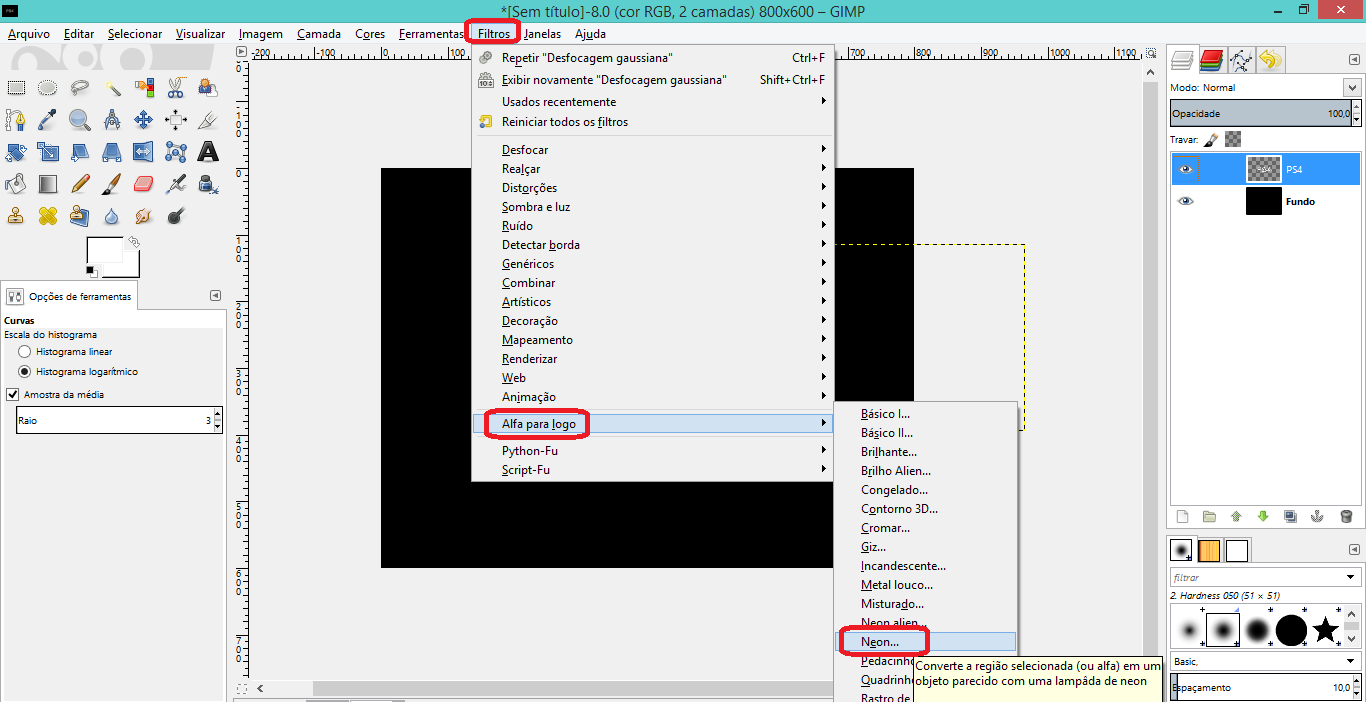
Task: Select the Histograma linear radio button
Action: [x=24, y=352]
